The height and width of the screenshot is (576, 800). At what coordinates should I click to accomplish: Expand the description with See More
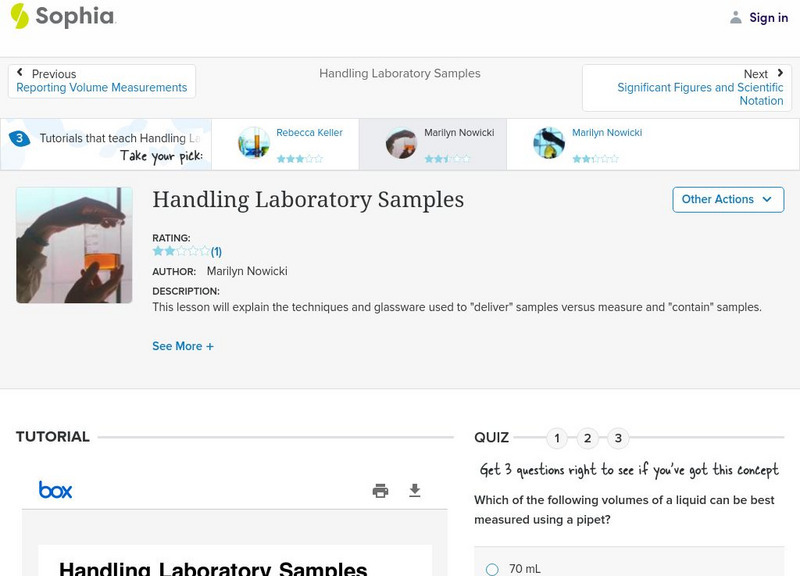184,346
